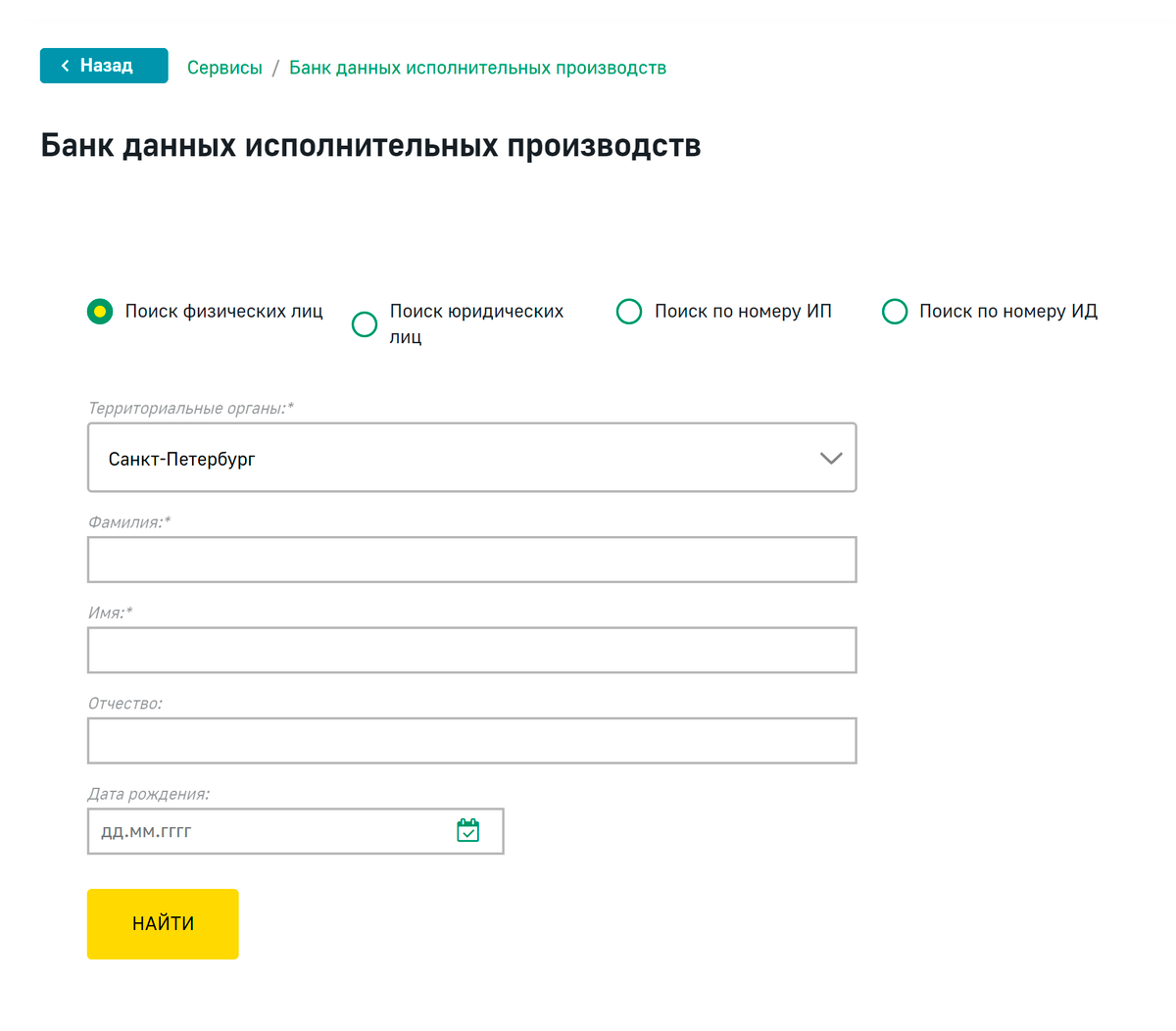Choose the 'Поиск по номеру ИП' radio option
This screenshot has height=1031, width=1176.
click(x=629, y=312)
